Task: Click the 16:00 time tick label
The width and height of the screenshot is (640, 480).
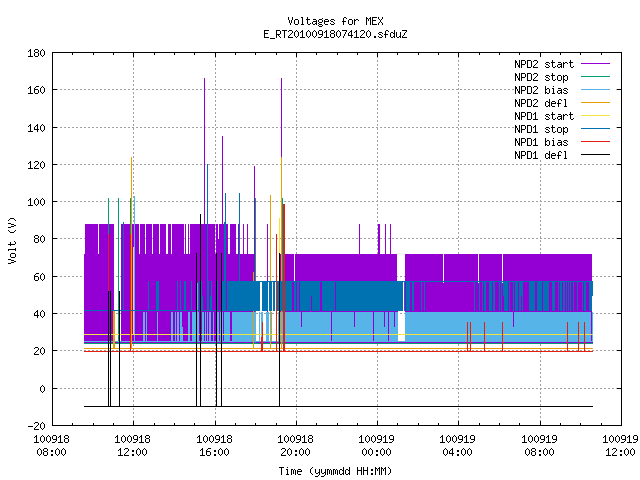Action: 214,452
